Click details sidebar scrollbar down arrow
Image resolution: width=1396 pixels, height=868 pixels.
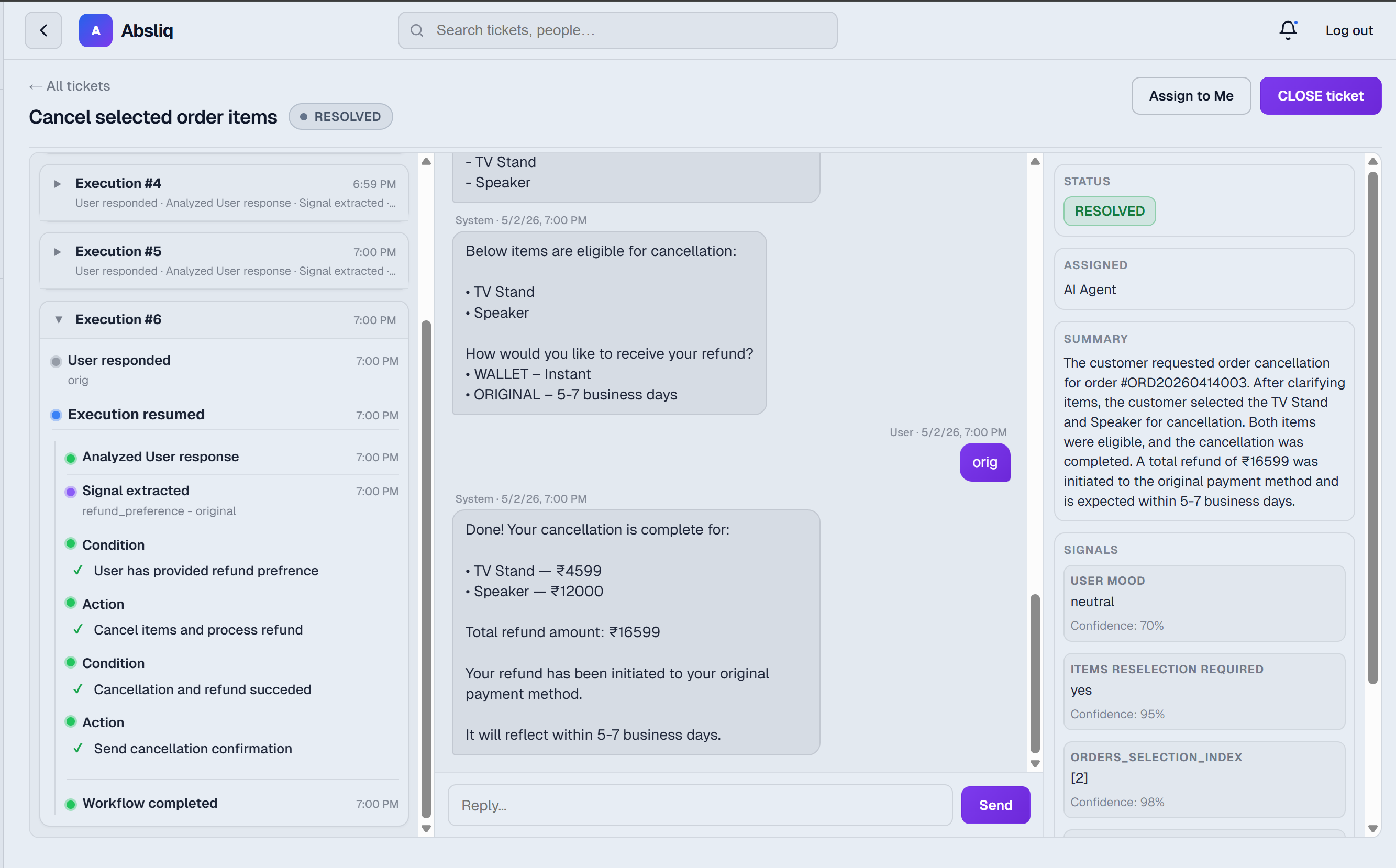click(1372, 828)
